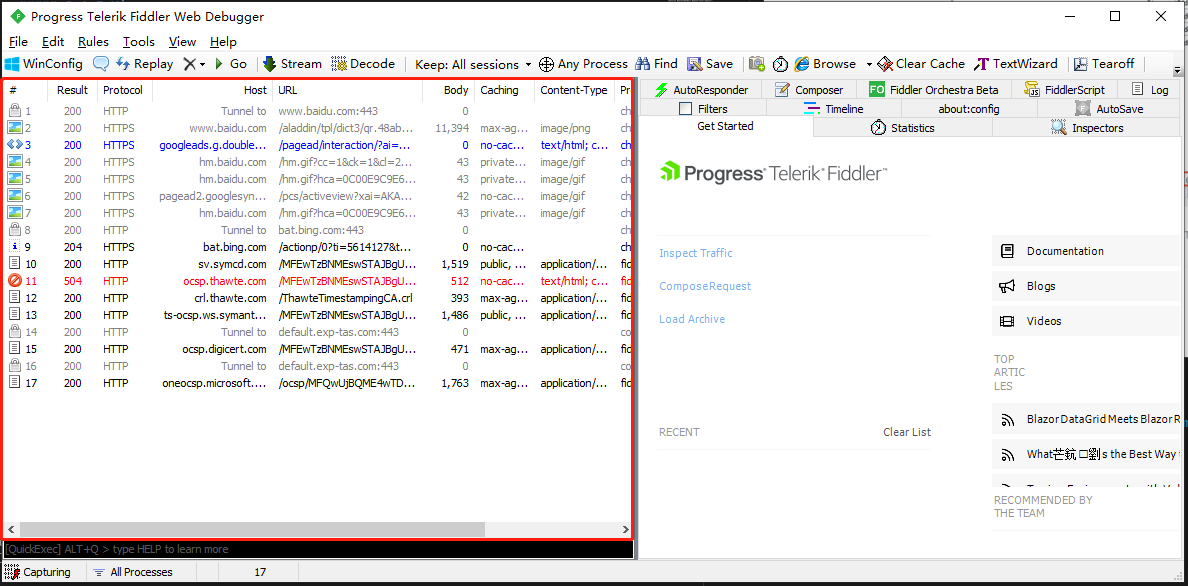Screen dimensions: 1188x586
Task: Open the Timeline tab
Action: point(833,109)
